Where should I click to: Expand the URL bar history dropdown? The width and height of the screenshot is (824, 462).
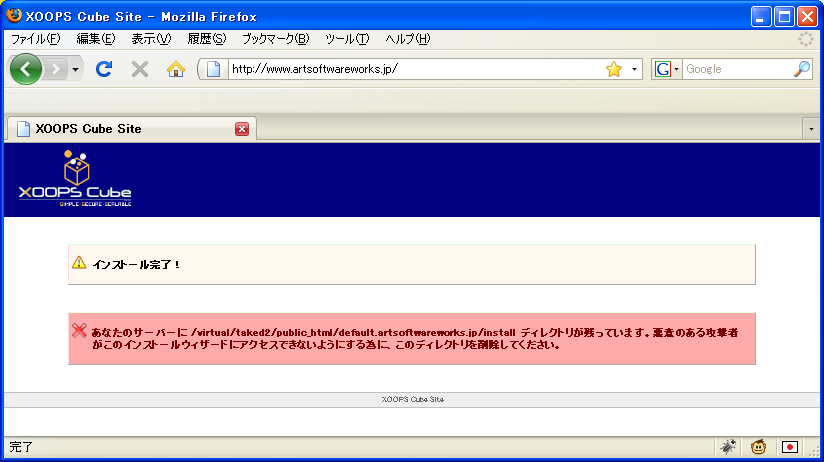click(x=634, y=69)
